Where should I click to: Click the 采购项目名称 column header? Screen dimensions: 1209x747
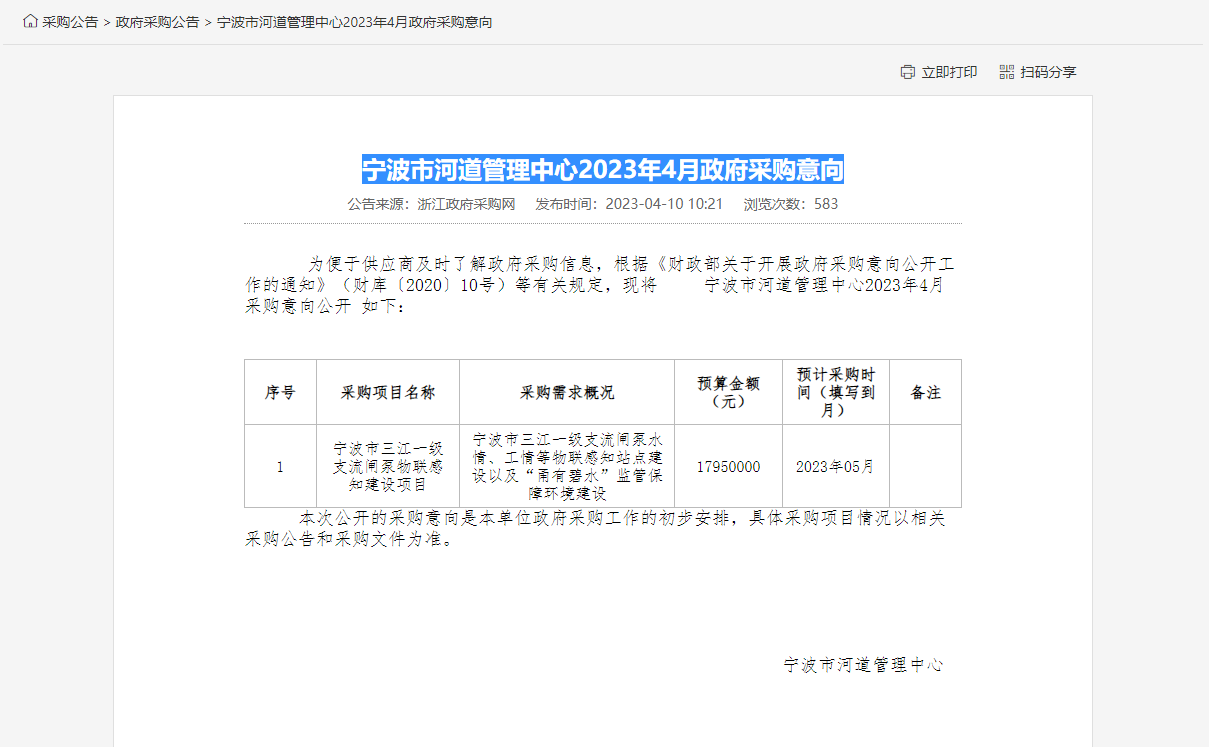tap(388, 392)
